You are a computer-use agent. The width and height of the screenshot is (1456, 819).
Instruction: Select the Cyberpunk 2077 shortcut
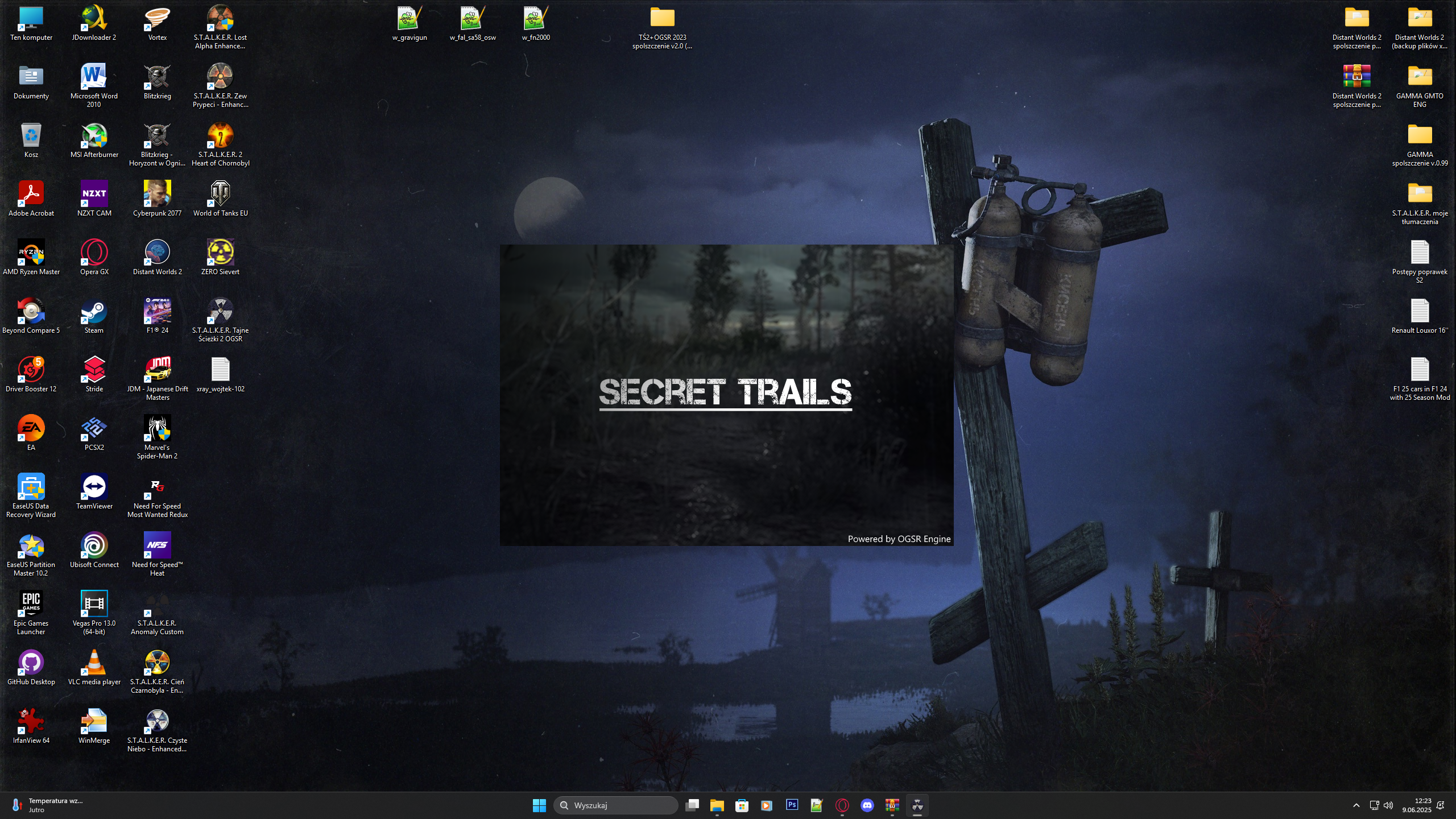pyautogui.click(x=157, y=200)
